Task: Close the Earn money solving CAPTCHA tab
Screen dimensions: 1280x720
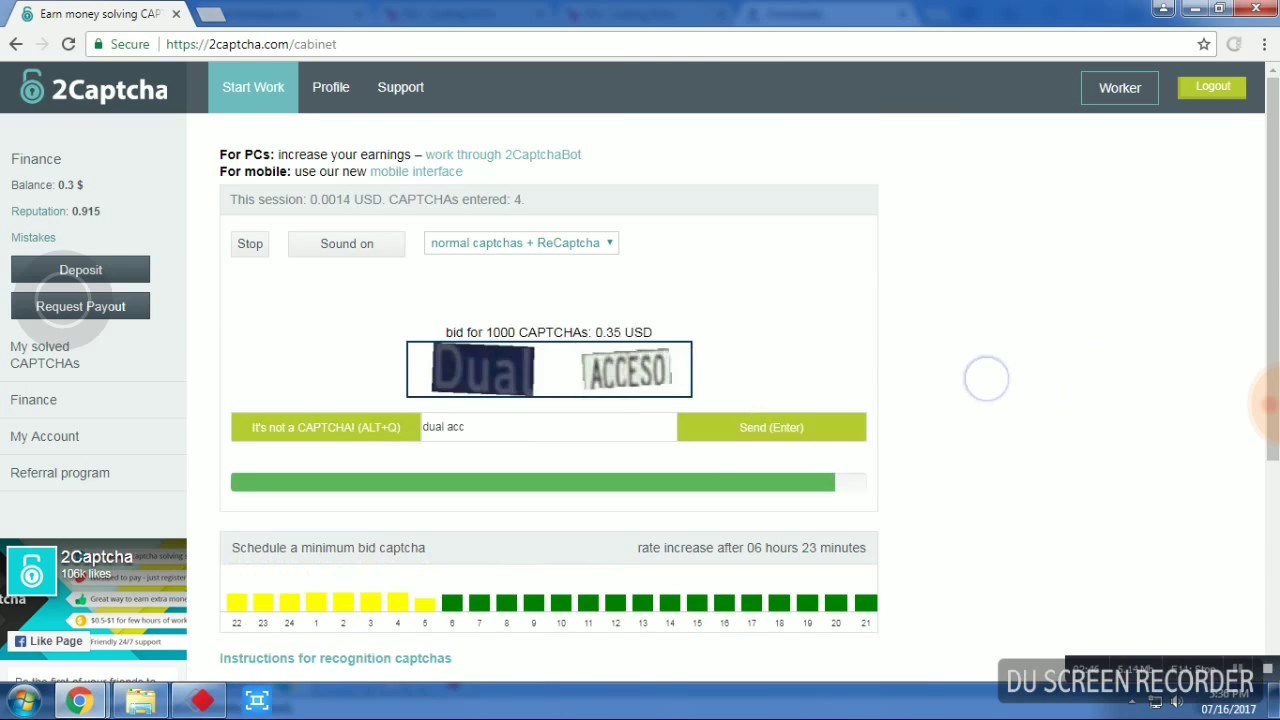Action: 177,14
